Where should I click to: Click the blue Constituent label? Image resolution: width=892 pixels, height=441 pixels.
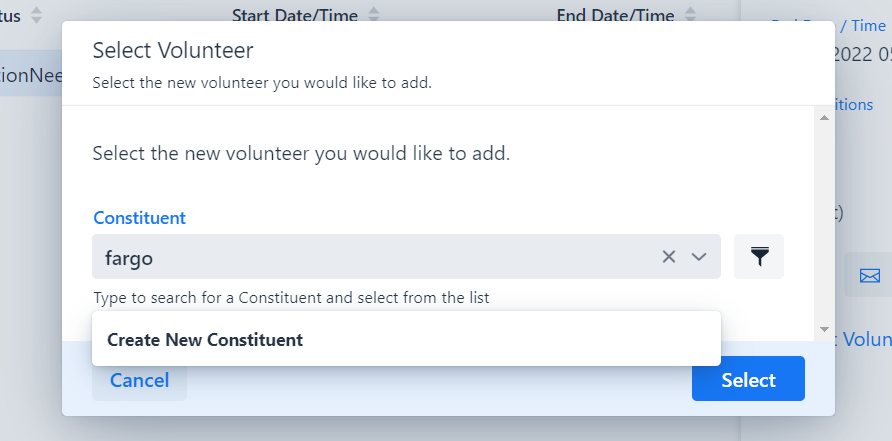pos(139,218)
